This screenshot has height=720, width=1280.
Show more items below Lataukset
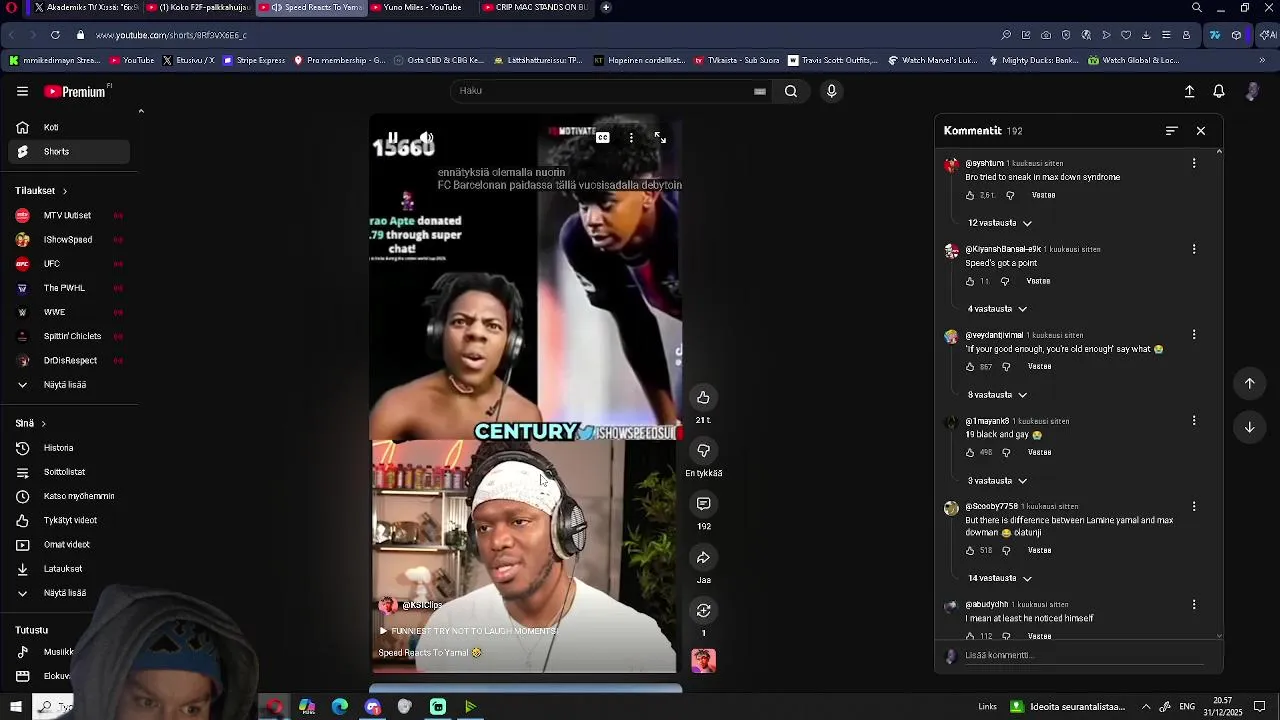click(70, 593)
